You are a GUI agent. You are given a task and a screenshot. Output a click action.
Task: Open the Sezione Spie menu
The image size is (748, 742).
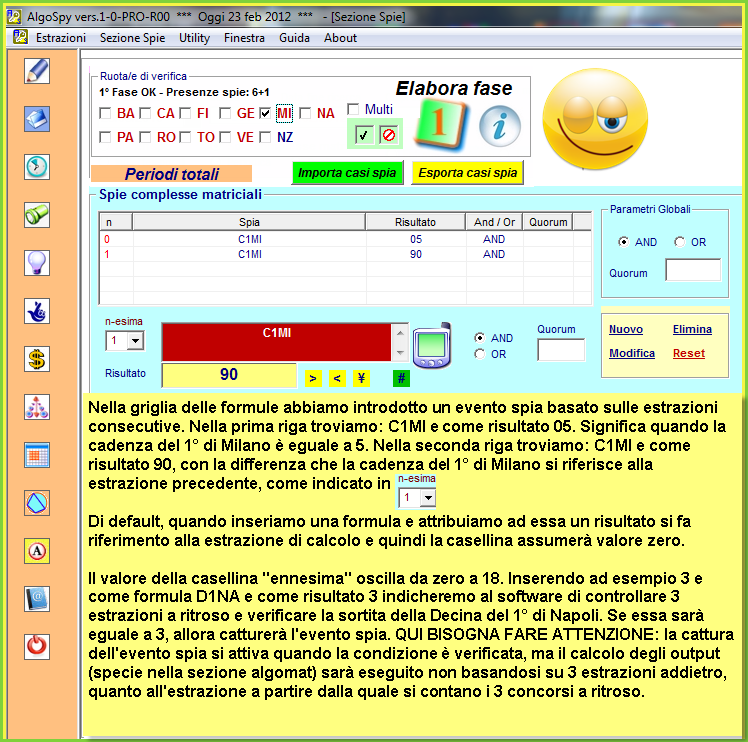pyautogui.click(x=133, y=38)
